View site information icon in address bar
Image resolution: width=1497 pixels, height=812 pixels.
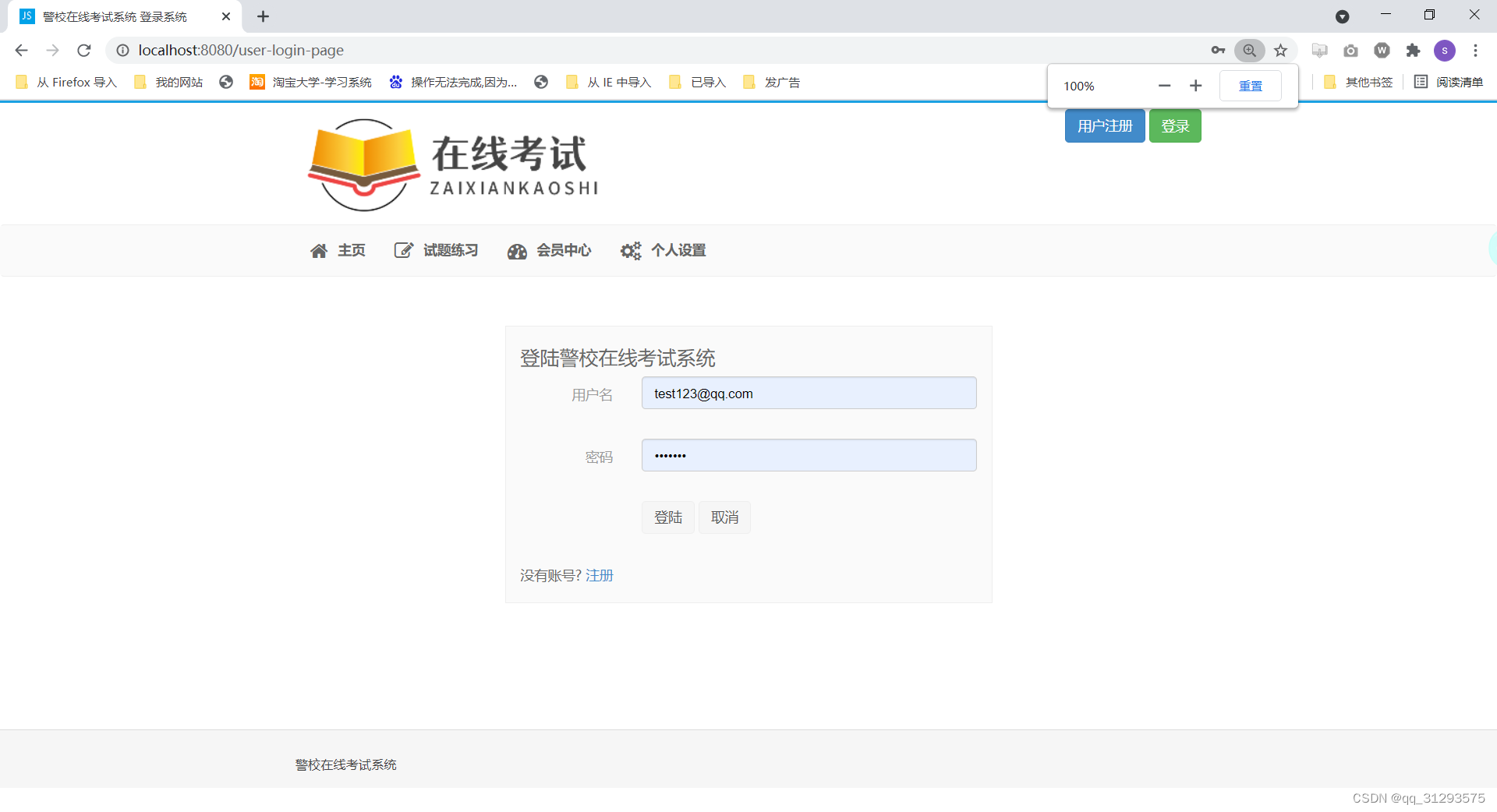(x=122, y=51)
